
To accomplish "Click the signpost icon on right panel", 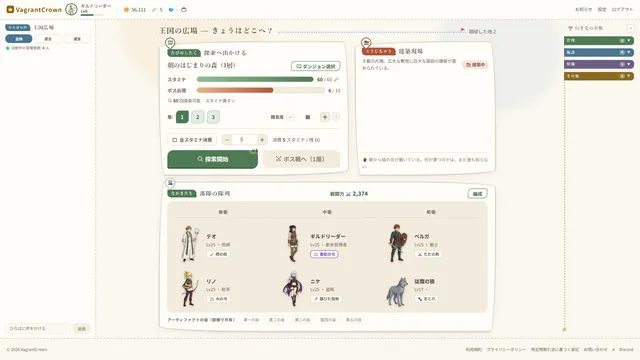I will click(571, 28).
